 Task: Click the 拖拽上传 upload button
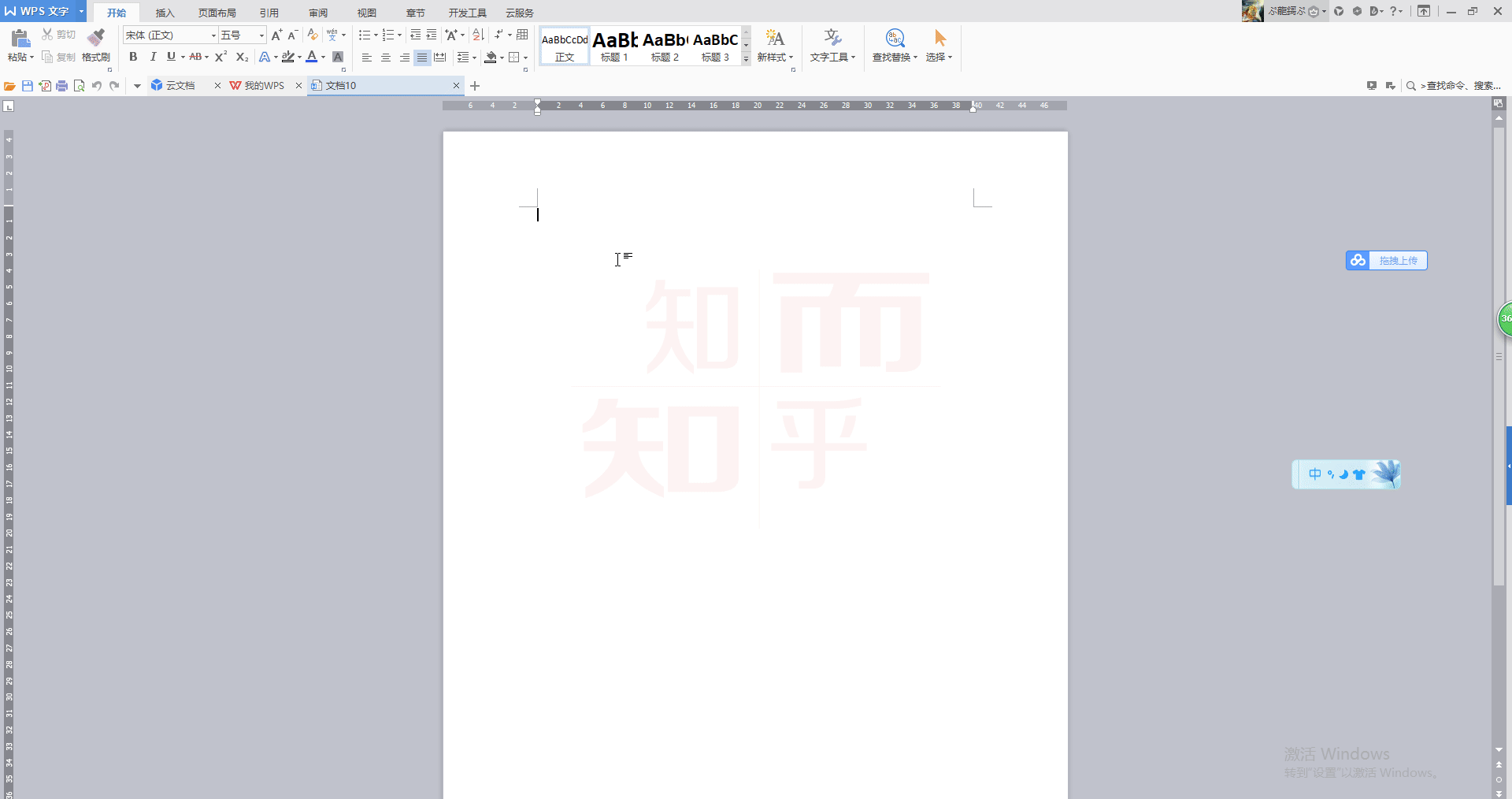coord(1398,260)
